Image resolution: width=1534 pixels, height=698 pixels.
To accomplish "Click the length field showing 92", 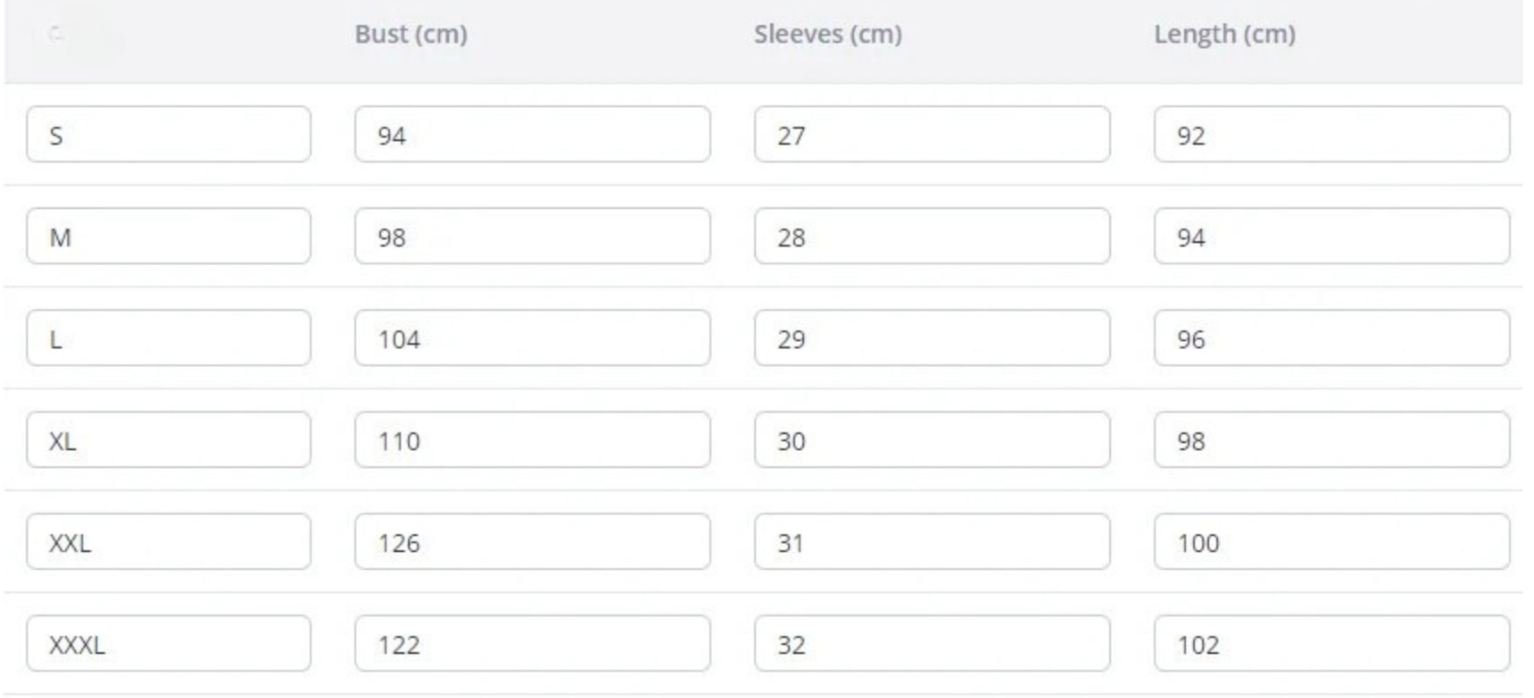I will coord(1331,135).
